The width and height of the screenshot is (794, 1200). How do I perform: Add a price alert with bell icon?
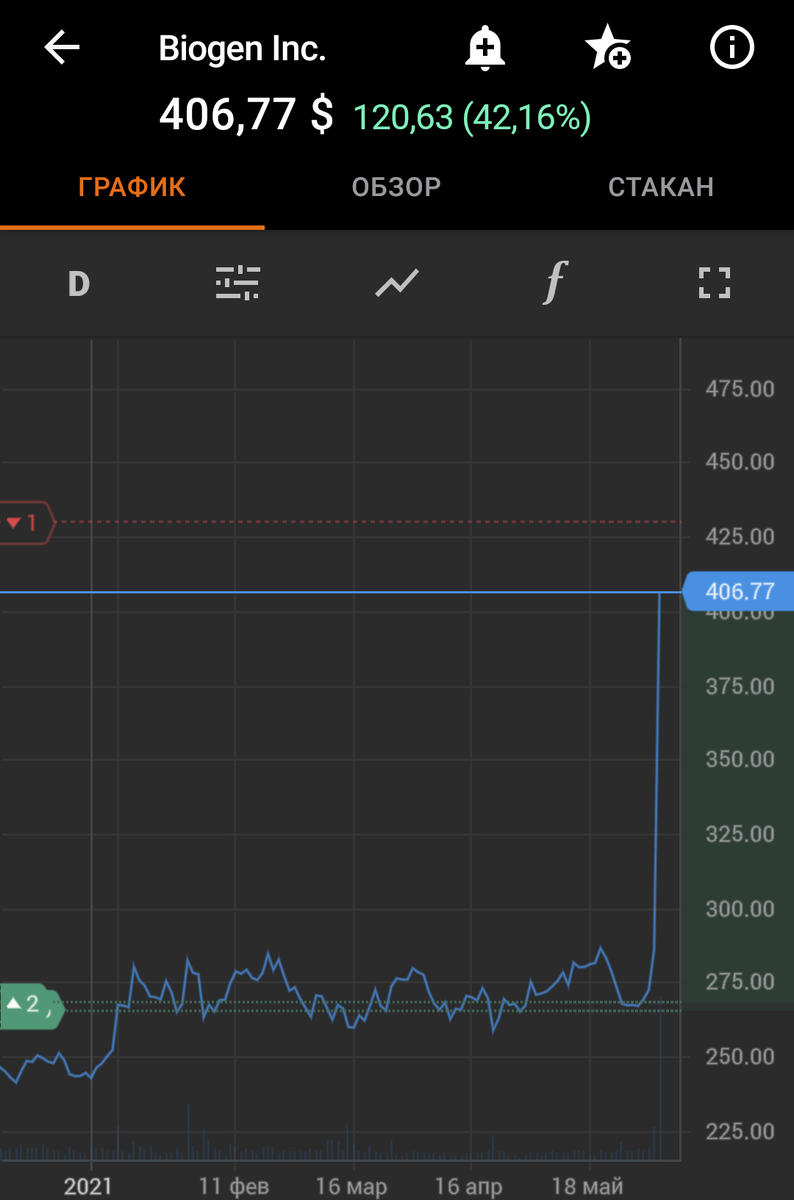(484, 48)
